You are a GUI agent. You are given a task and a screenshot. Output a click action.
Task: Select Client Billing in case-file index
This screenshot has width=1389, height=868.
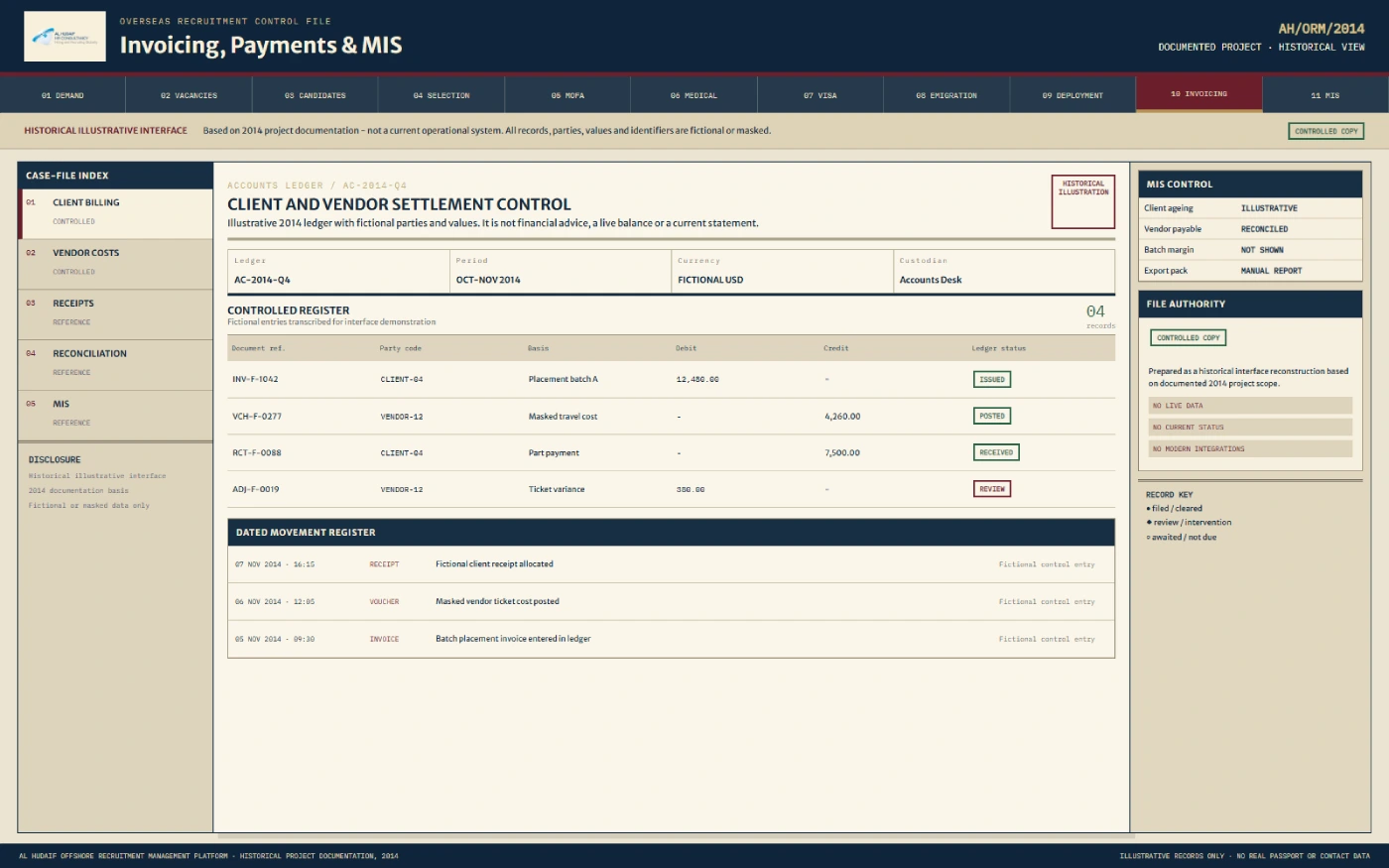coord(116,213)
